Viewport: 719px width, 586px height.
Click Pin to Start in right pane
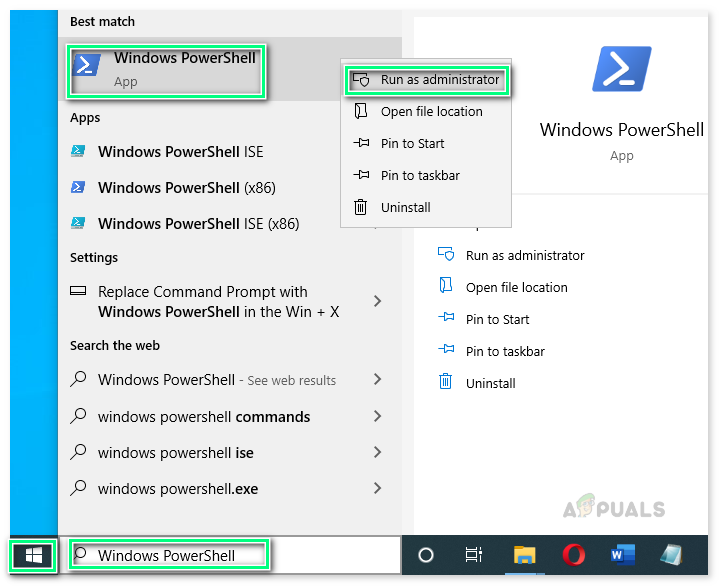[x=498, y=320]
